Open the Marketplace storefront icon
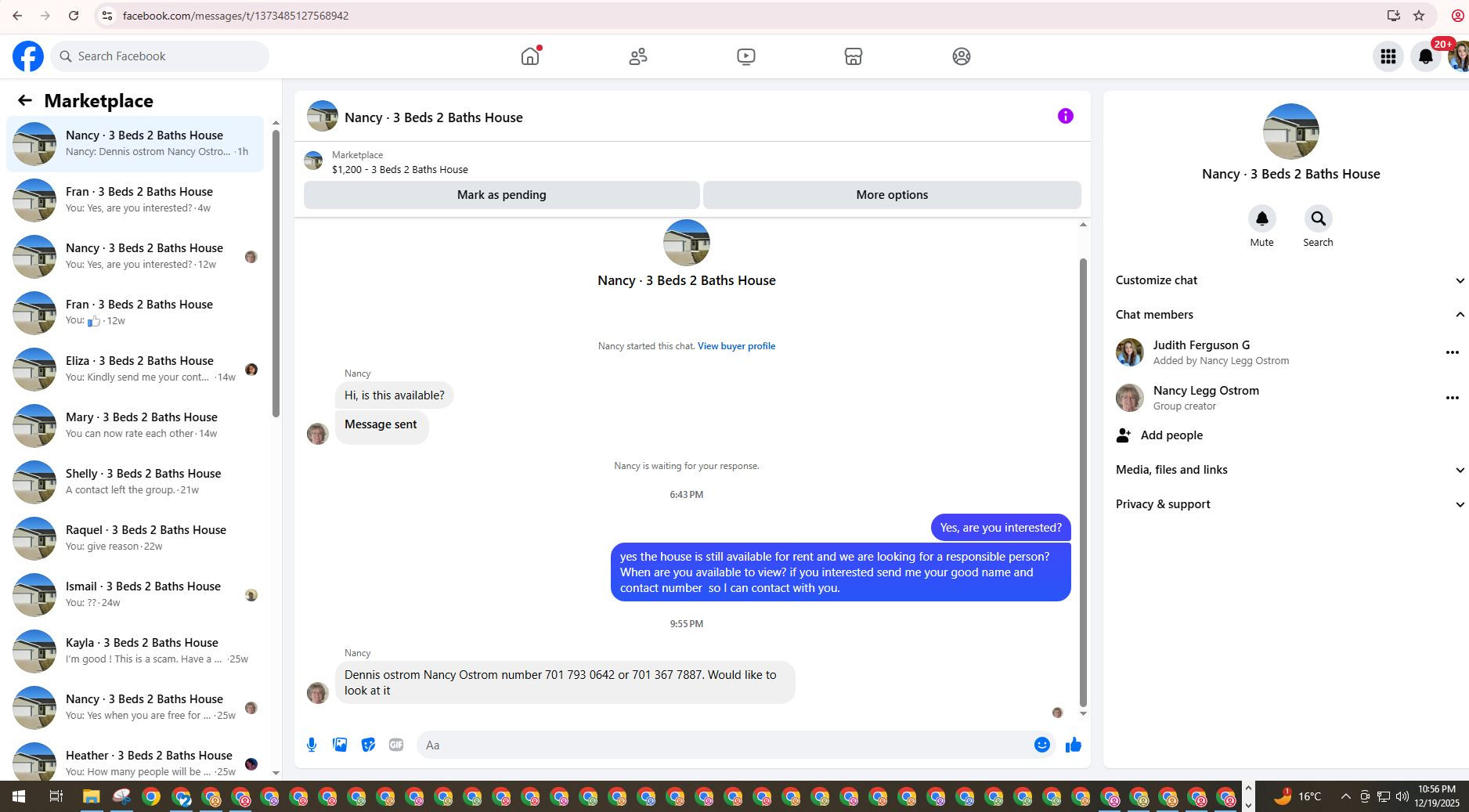 (x=854, y=56)
